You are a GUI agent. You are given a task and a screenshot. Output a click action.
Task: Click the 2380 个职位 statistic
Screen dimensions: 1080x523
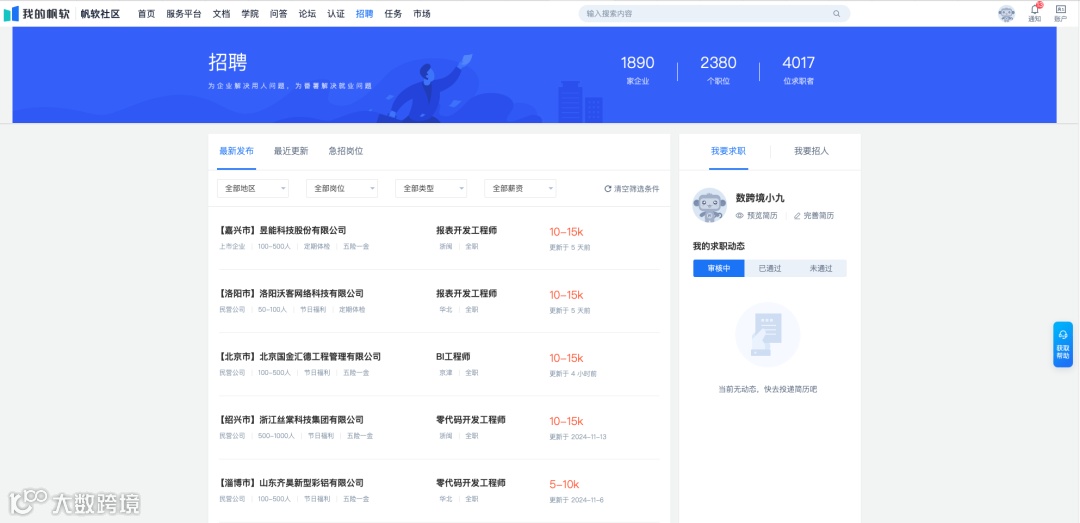[718, 71]
